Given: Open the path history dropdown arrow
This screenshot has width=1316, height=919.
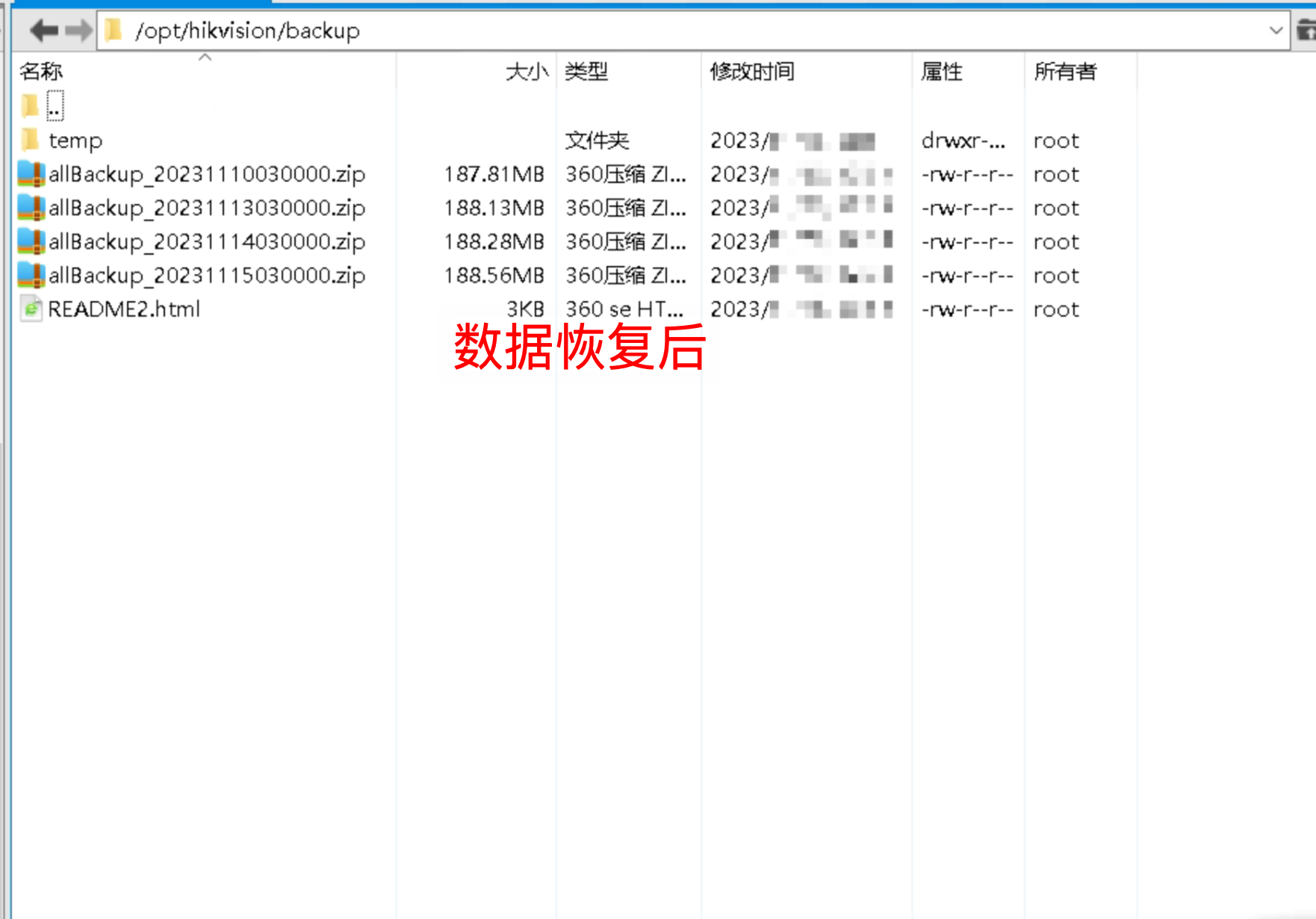Looking at the screenshot, I should point(1276,31).
